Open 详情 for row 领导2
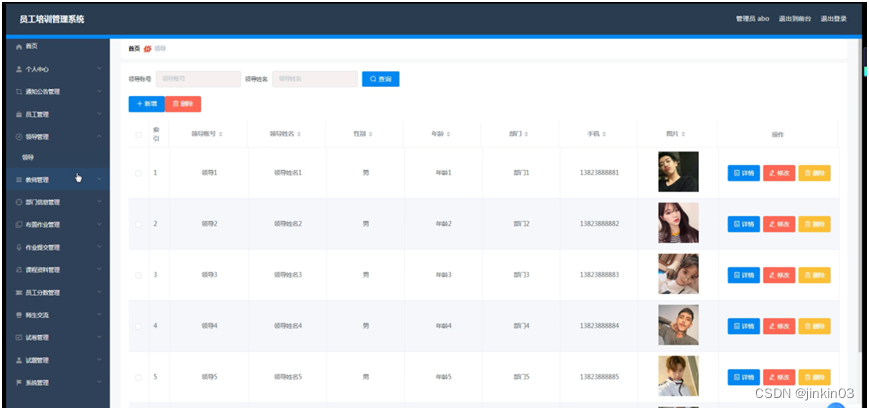869x410 pixels. coord(744,224)
